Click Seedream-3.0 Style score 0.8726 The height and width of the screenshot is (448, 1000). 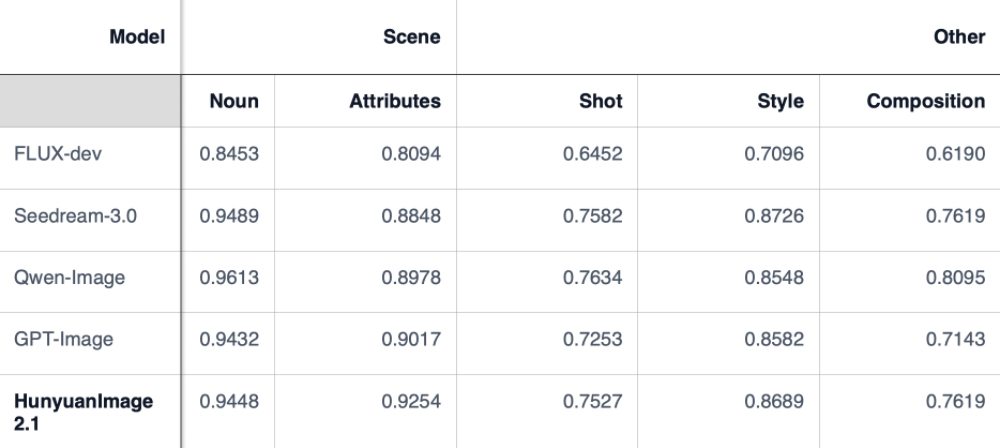[773, 217]
